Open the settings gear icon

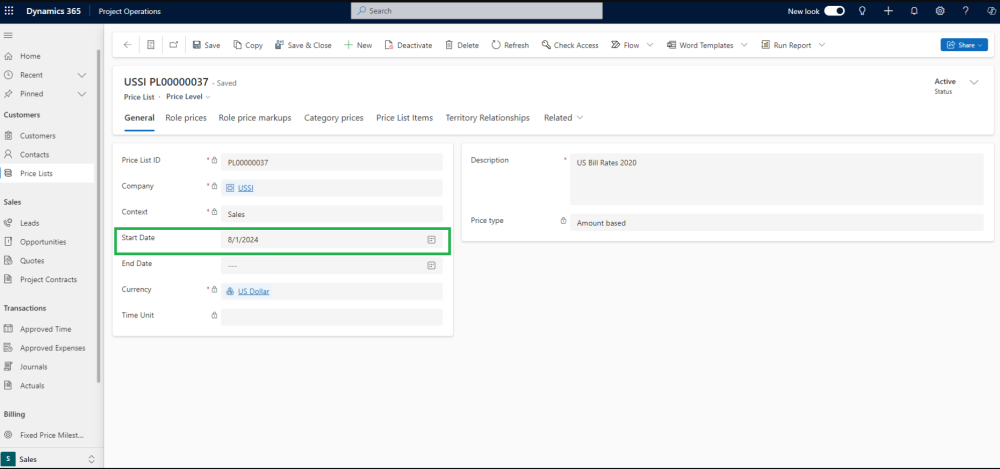[939, 11]
